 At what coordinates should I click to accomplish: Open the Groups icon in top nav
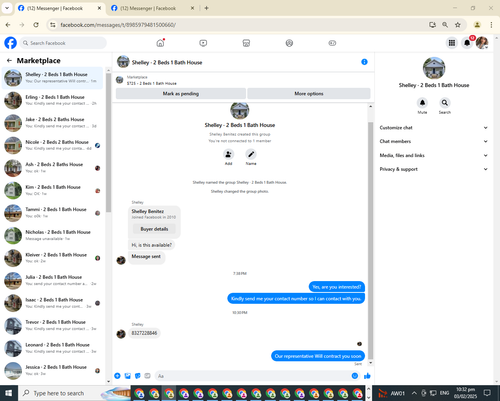(289, 43)
